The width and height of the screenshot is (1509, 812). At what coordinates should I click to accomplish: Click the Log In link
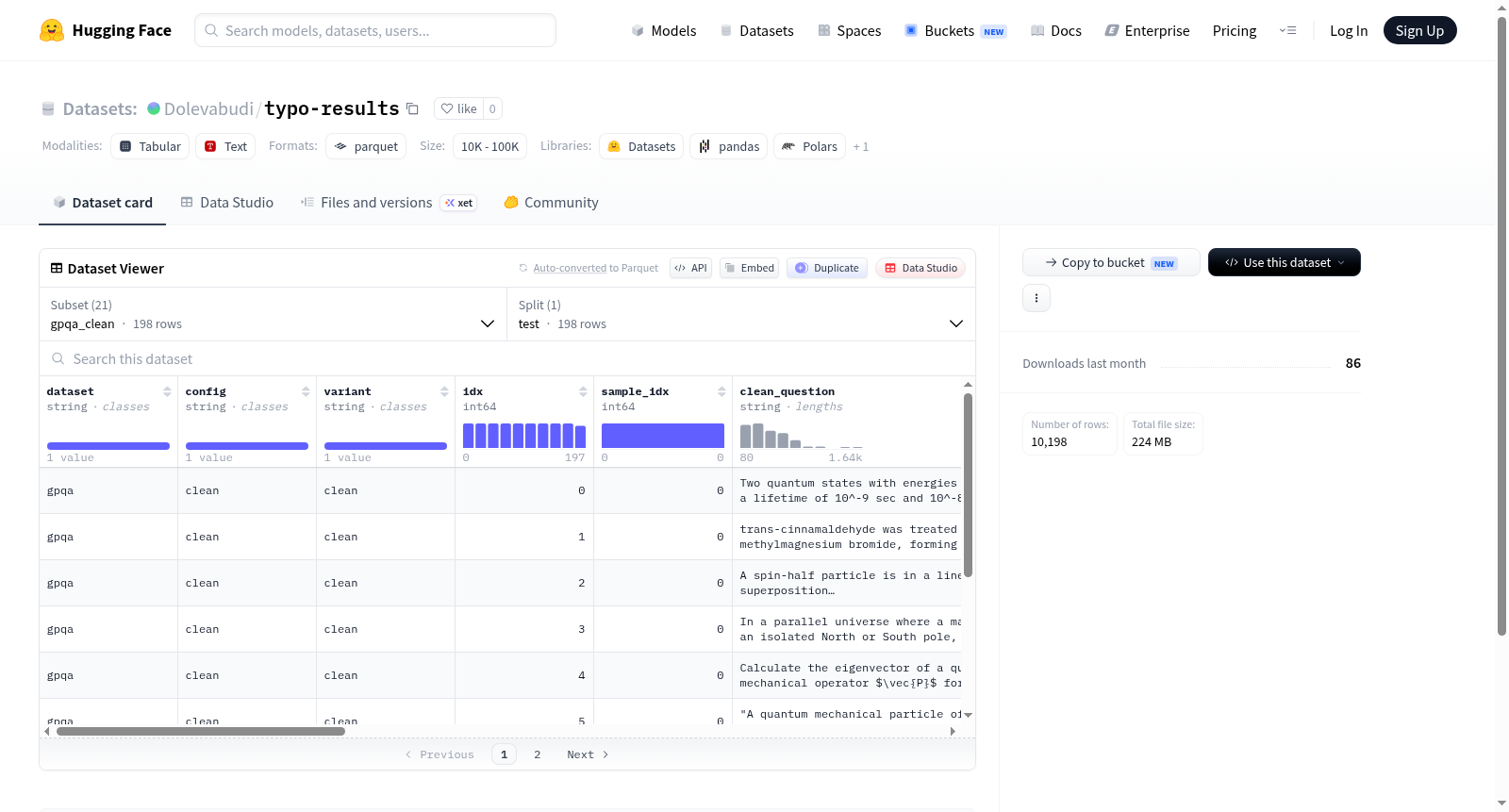pos(1349,30)
